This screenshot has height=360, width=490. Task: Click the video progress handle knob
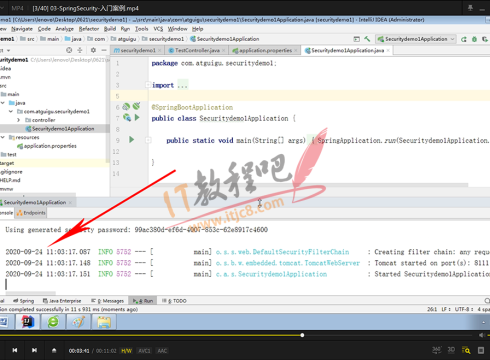pyautogui.click(x=302, y=335)
